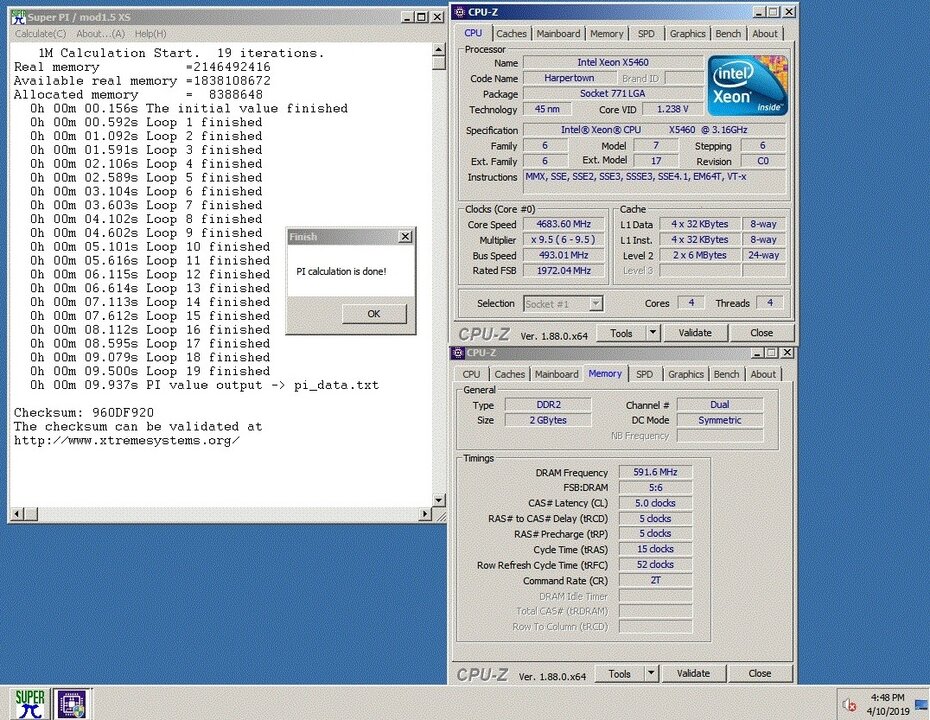Screen dimensions: 930x720
Task: Click Validate in the Processor CPU-Z window
Action: (x=695, y=333)
